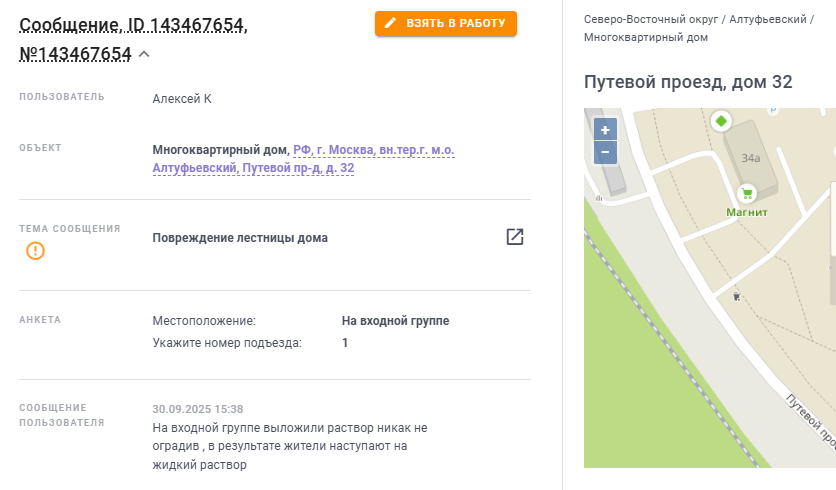Click the green diamond marker on map

(x=720, y=121)
